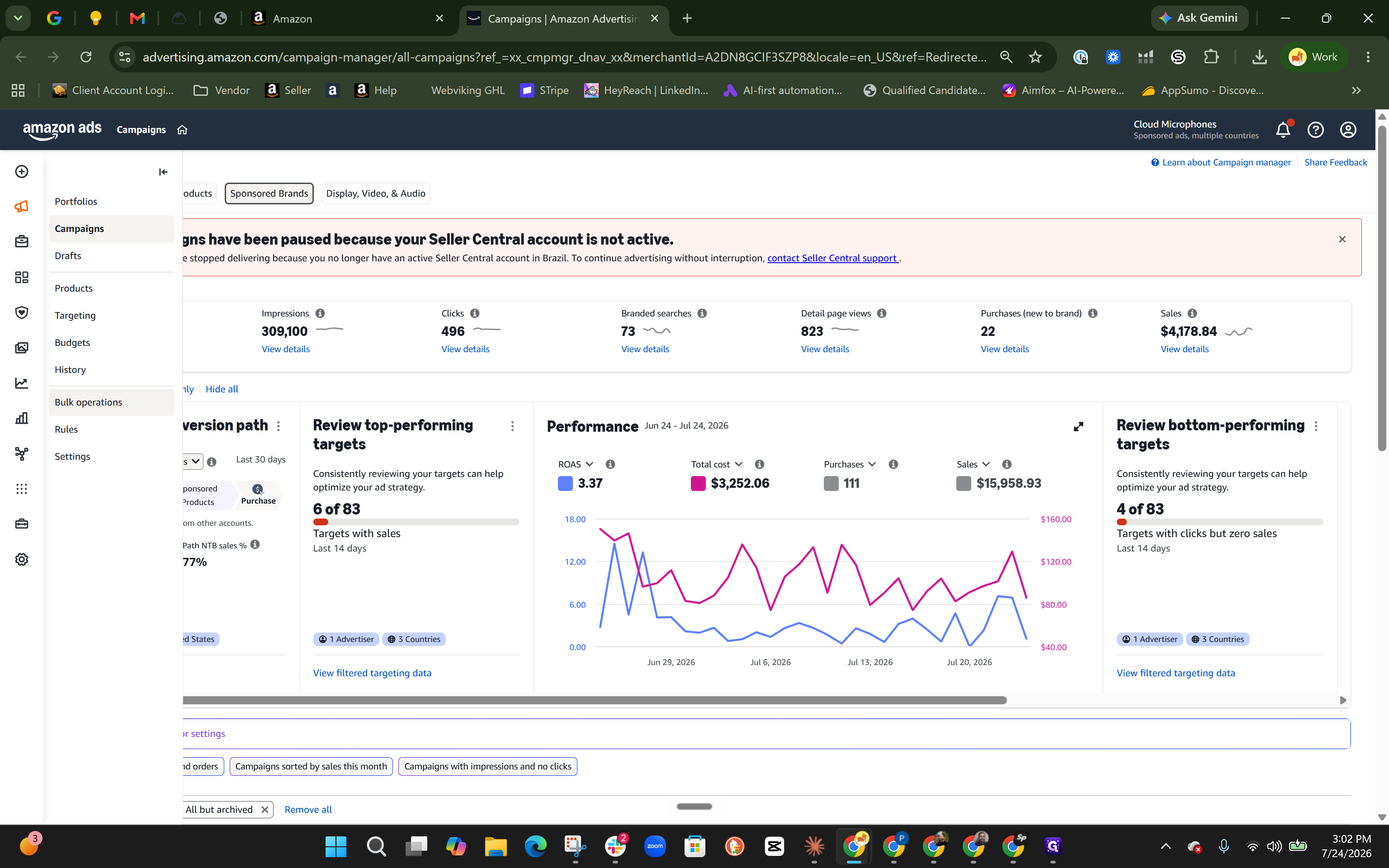Collapse the left navigation sidebar
Viewport: 1389px width, 868px height.
click(x=163, y=172)
